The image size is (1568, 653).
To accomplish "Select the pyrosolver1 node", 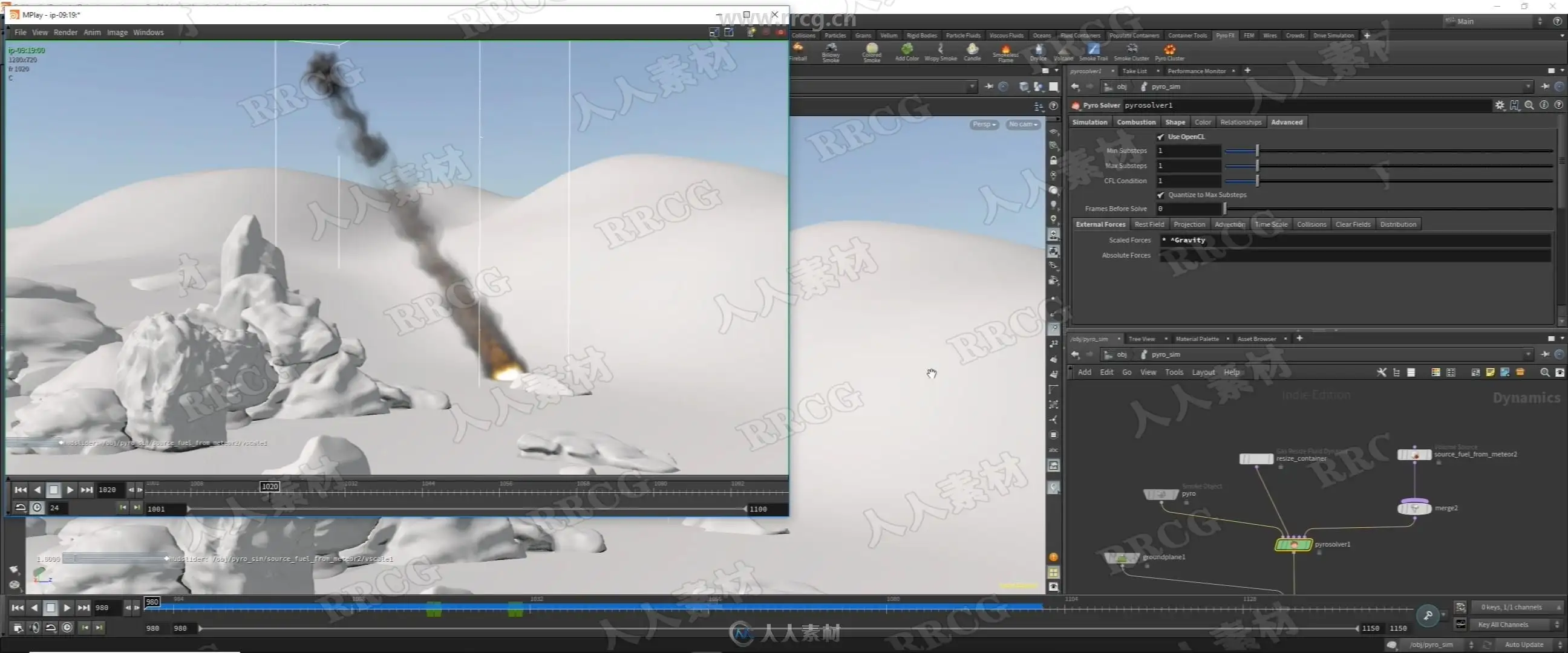I will coord(1293,545).
